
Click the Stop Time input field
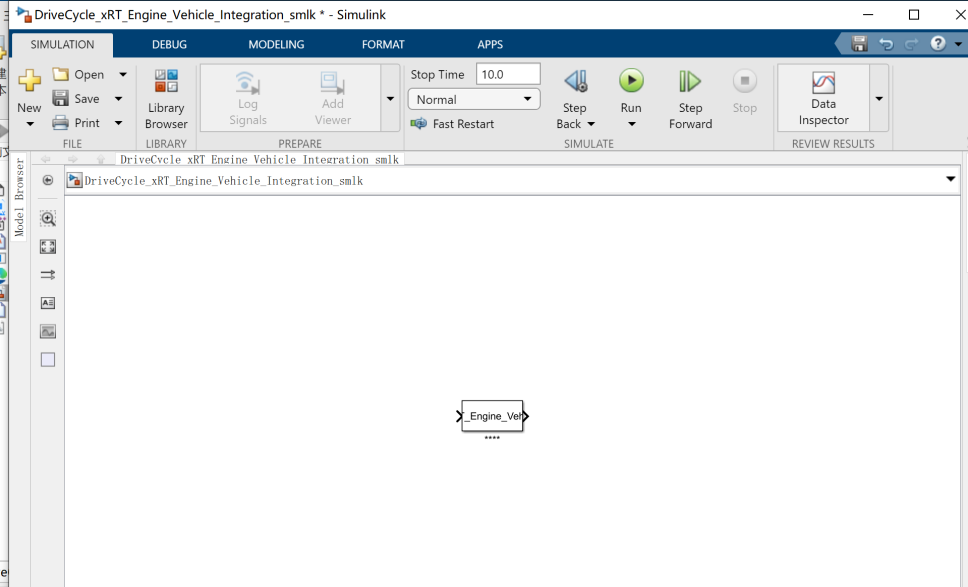tap(508, 74)
